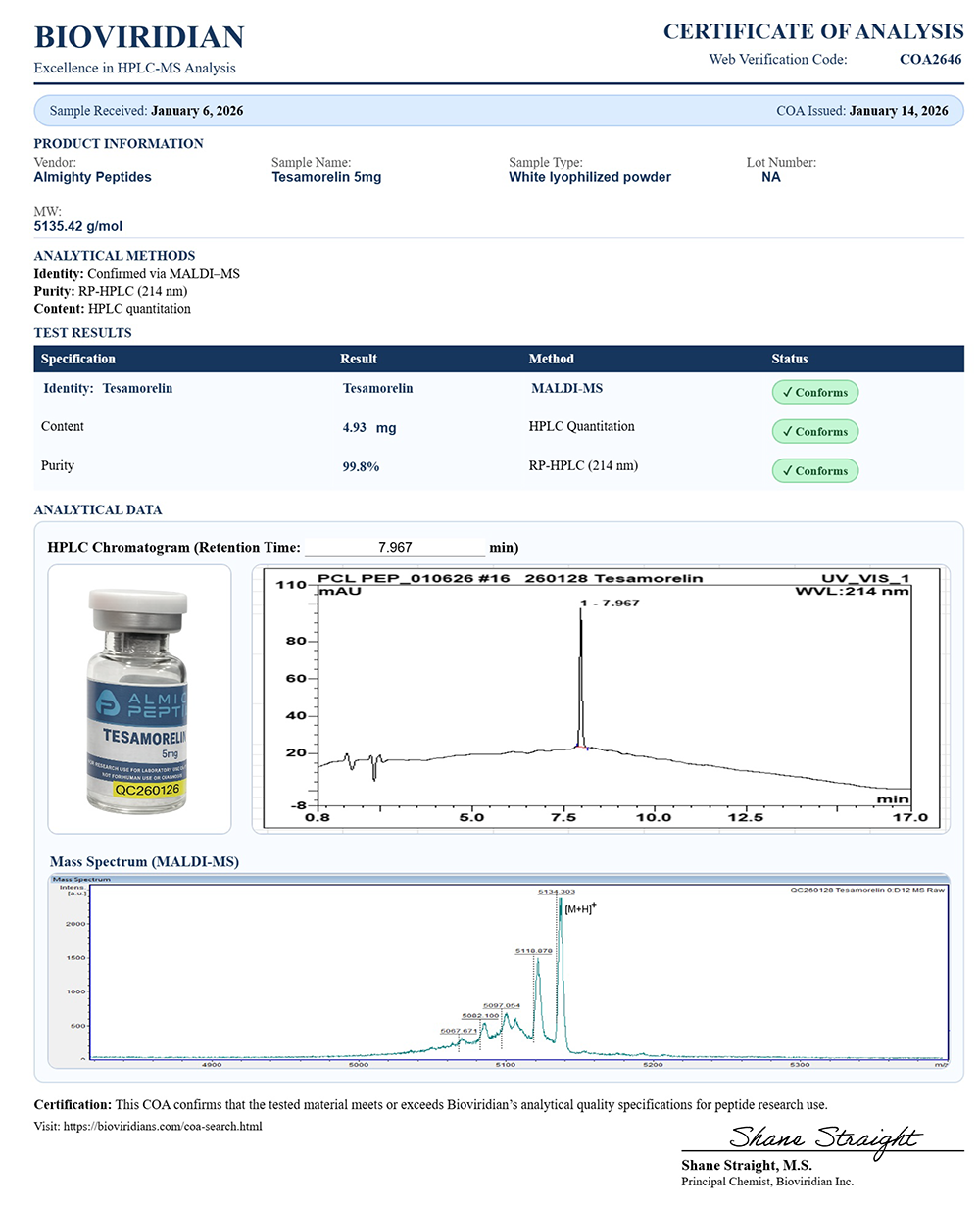This screenshot has height=1208, width=980.
Task: Click the [M+H]+ peak label in mass spectrum
Action: [580, 909]
